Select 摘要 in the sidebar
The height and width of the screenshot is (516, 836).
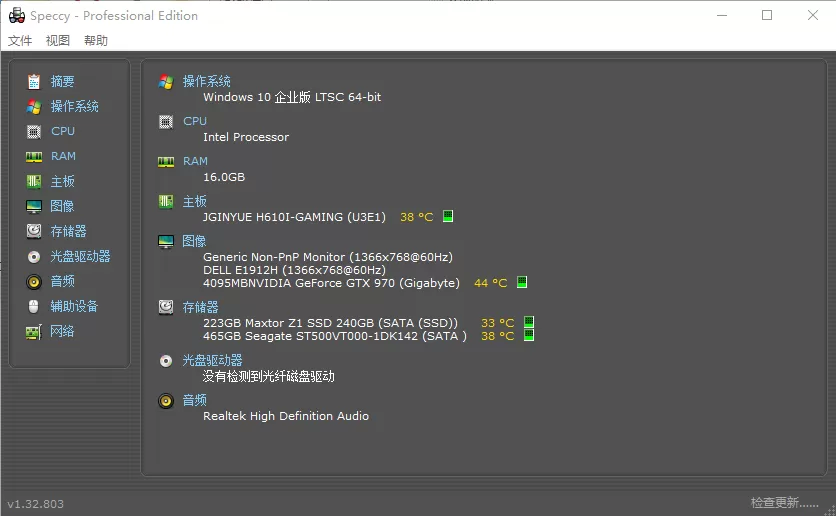pos(62,82)
